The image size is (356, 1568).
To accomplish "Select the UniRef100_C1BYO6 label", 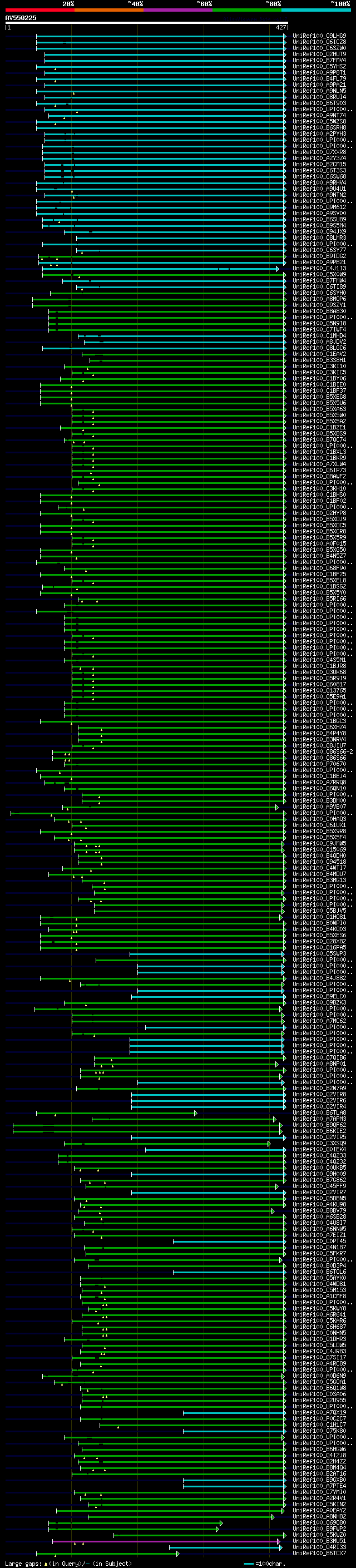I will click(x=319, y=379).
